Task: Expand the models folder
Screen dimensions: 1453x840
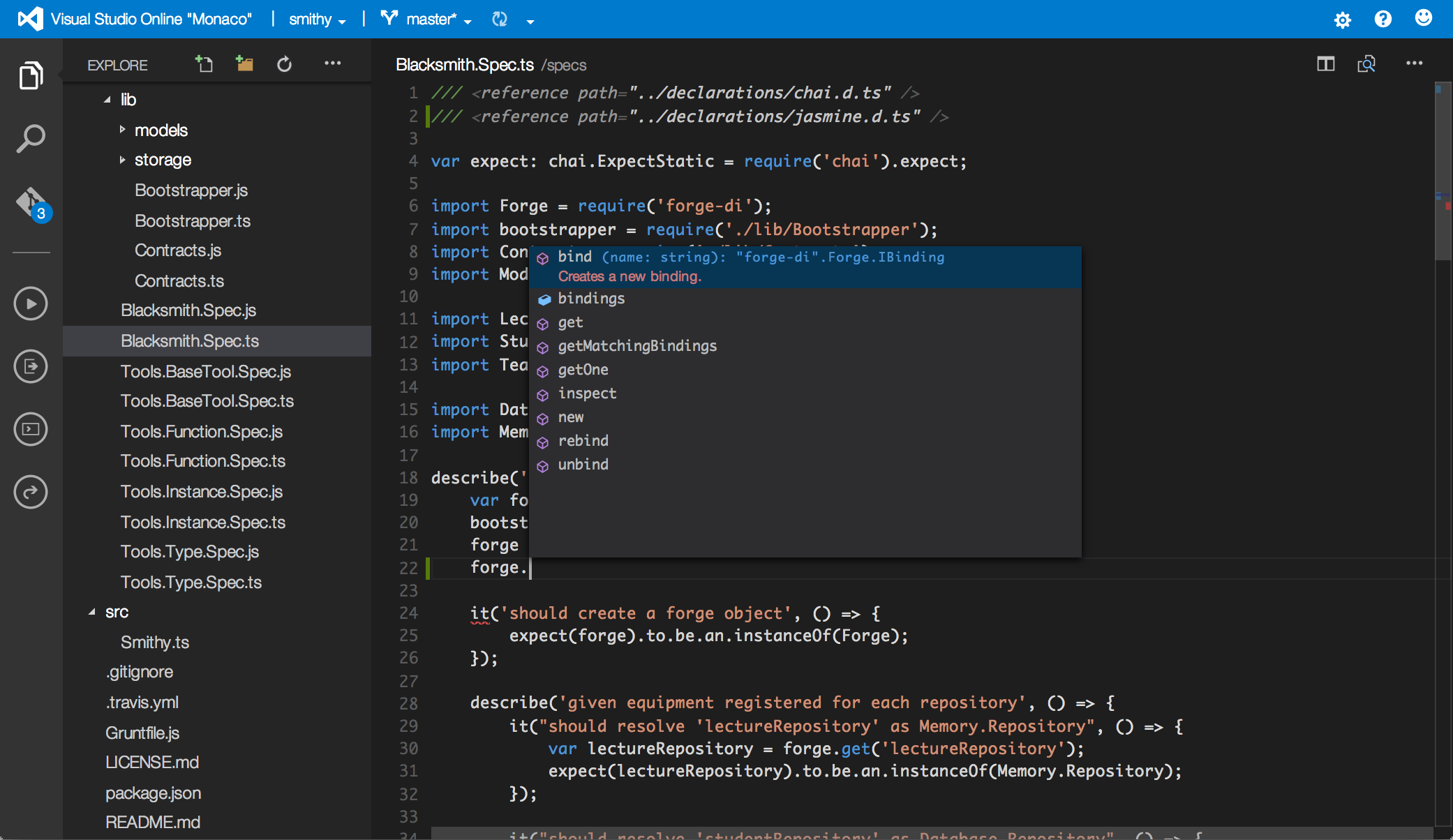Action: tap(122, 130)
